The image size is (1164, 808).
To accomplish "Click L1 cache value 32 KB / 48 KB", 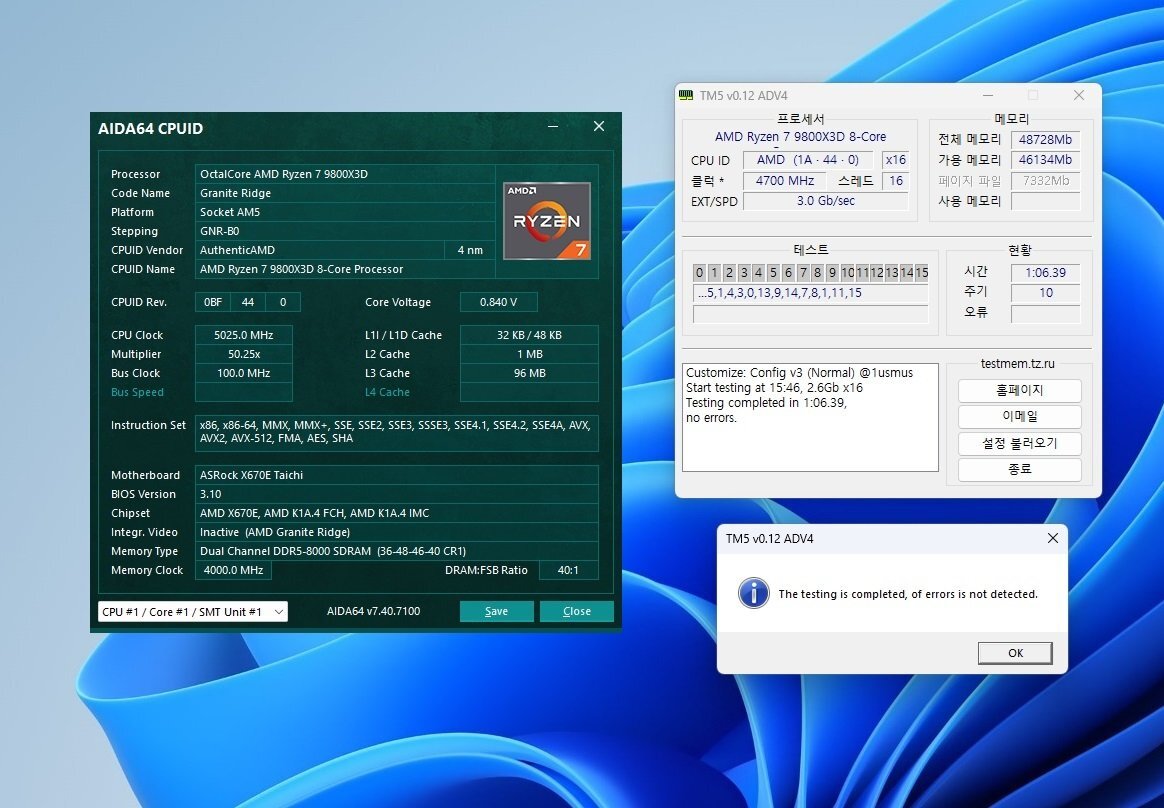I will coord(529,335).
